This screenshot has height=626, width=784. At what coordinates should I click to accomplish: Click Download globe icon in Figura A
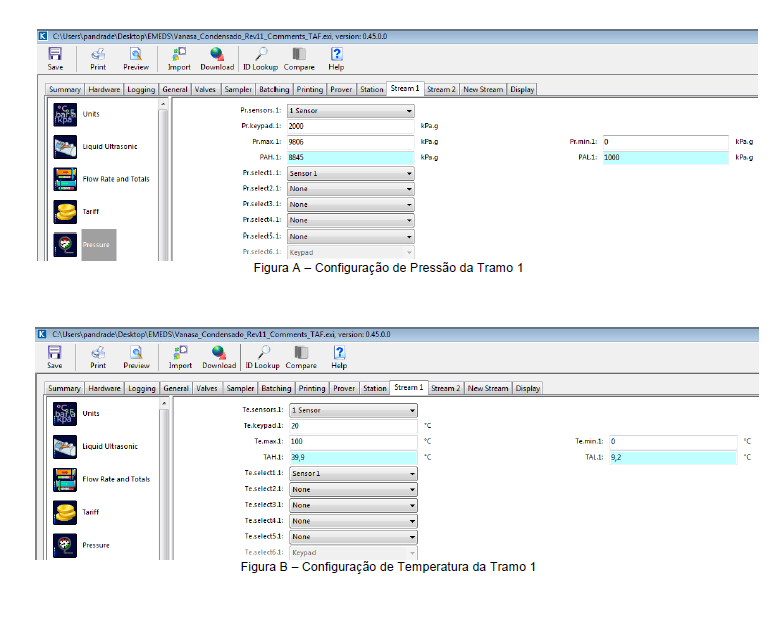click(217, 54)
